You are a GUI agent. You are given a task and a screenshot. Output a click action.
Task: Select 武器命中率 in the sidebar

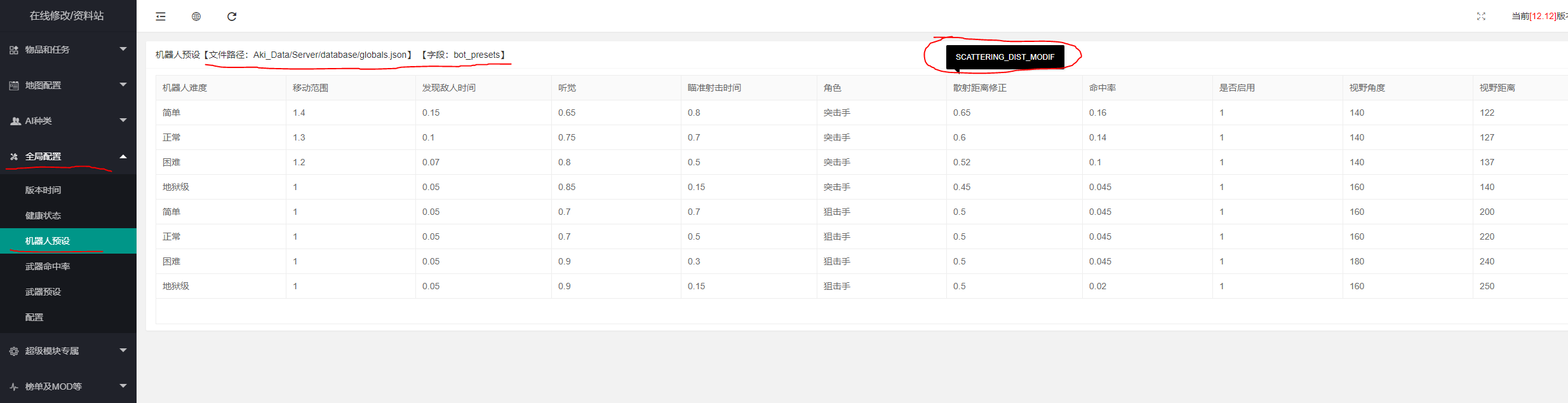[48, 266]
